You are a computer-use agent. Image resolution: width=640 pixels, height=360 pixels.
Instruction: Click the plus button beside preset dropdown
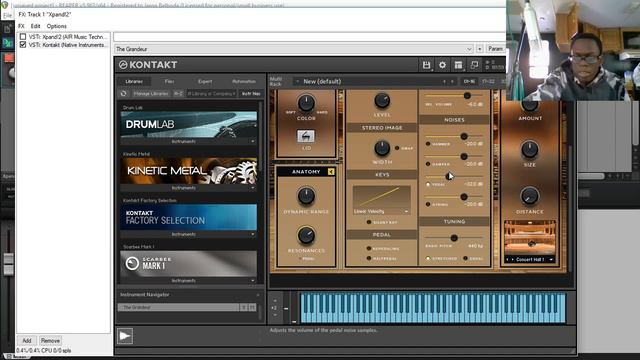(x=480, y=49)
